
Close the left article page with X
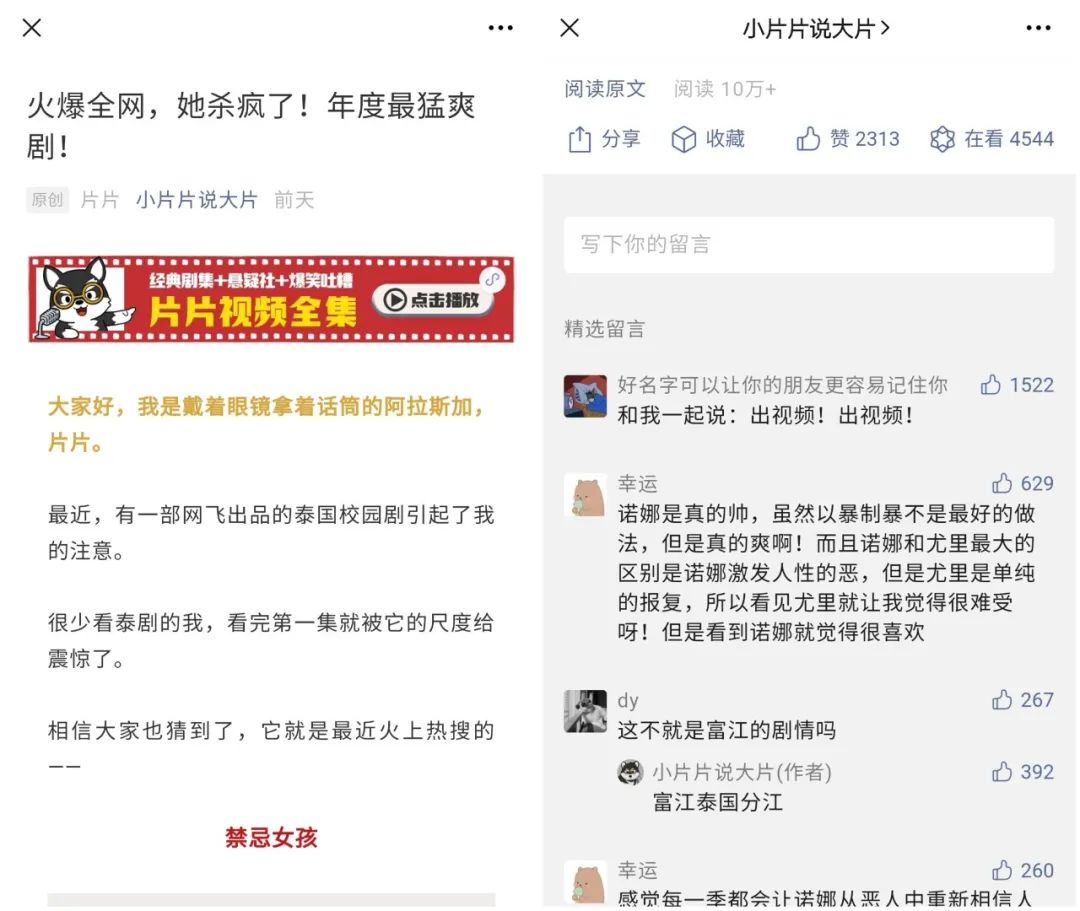pyautogui.click(x=32, y=28)
